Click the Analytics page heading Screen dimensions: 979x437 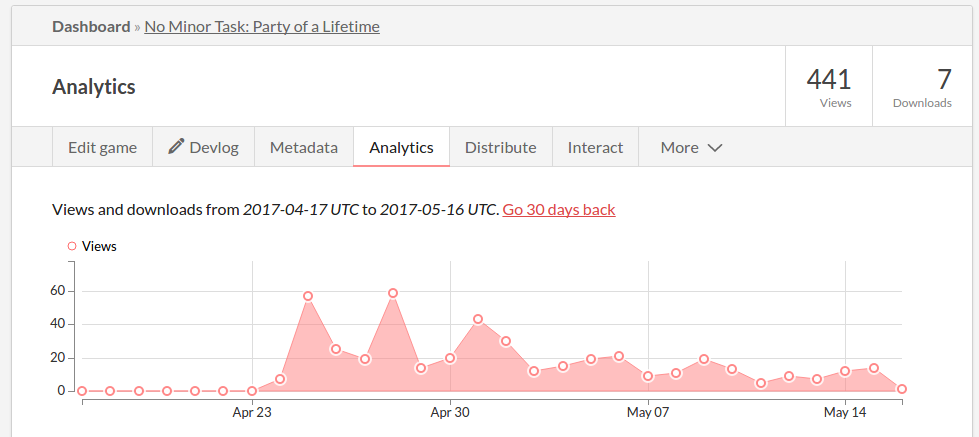pos(94,87)
